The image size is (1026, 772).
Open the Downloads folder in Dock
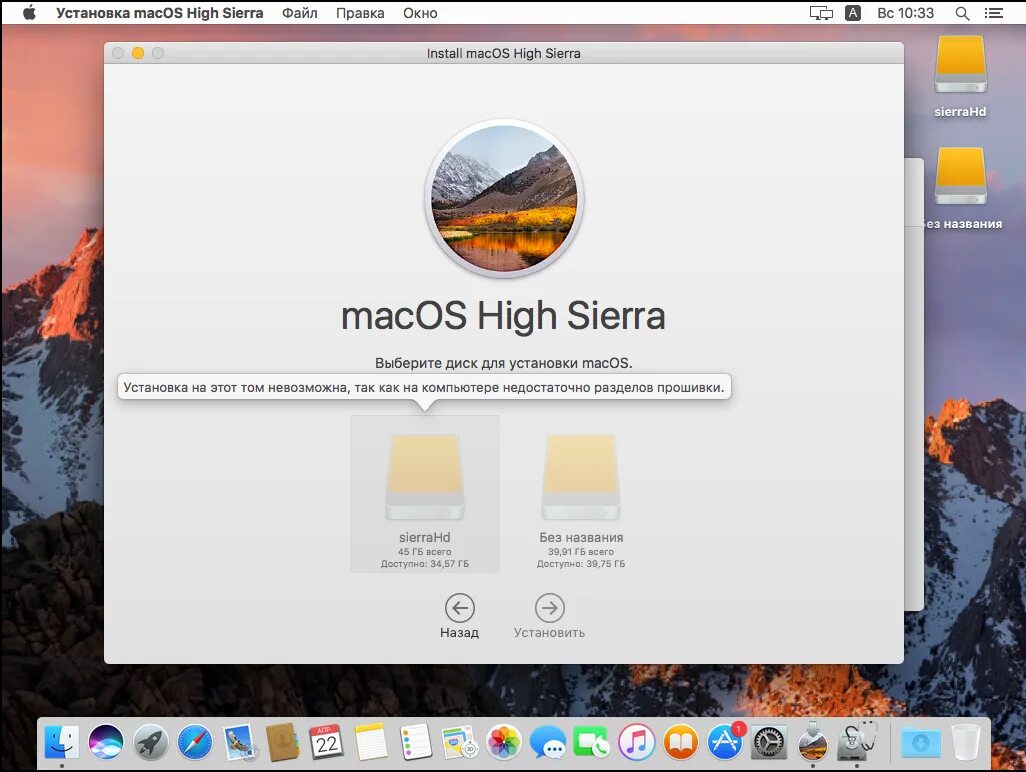click(x=921, y=742)
